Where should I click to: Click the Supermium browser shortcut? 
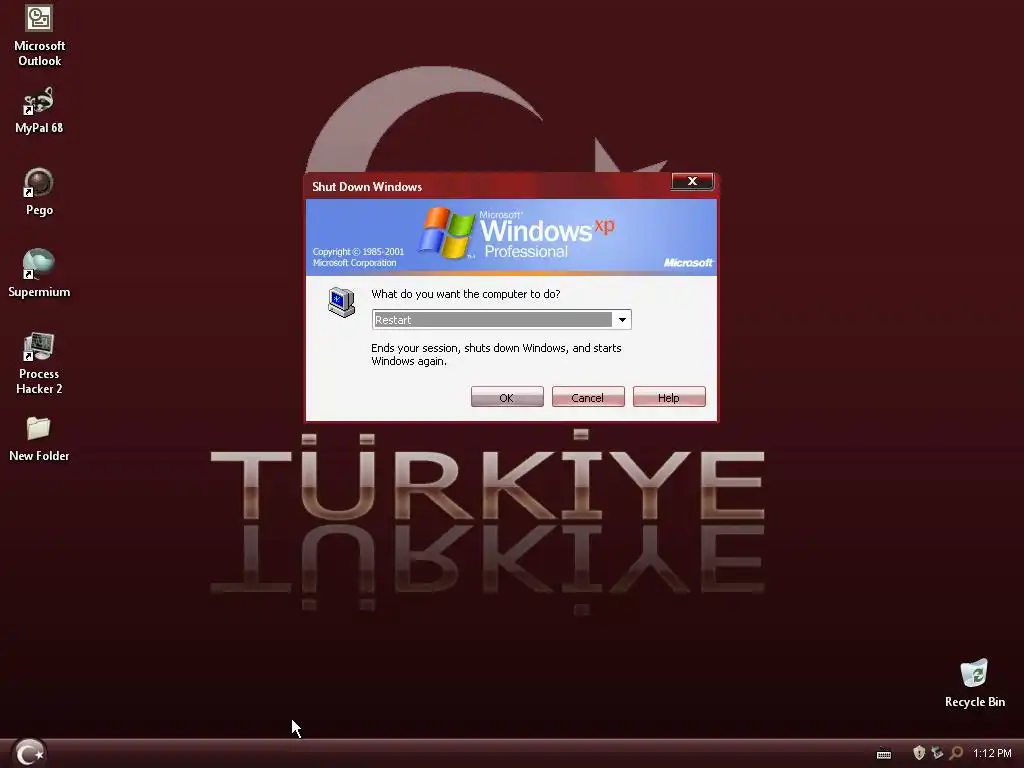tap(39, 274)
